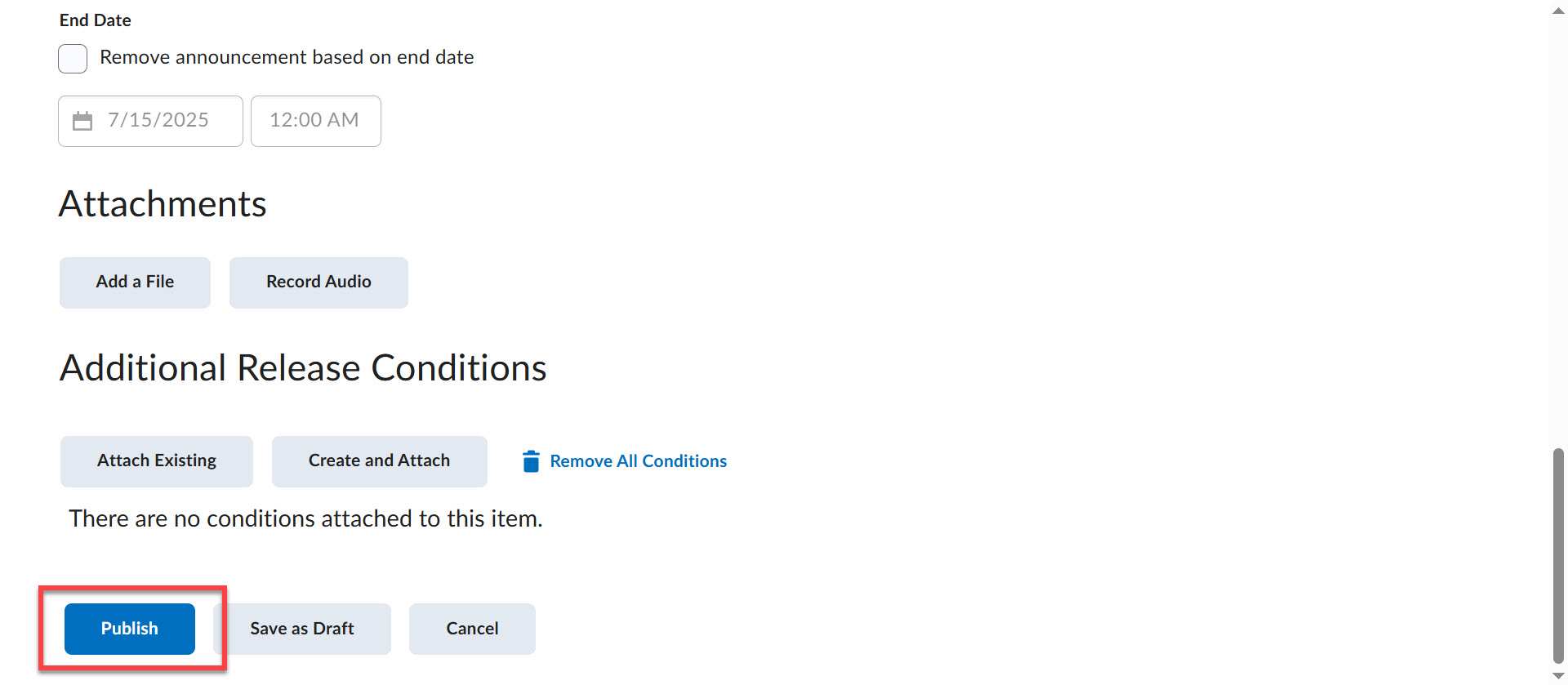The image size is (1568, 685).
Task: Click the trash icon beside Remove All Conditions
Action: (x=531, y=461)
